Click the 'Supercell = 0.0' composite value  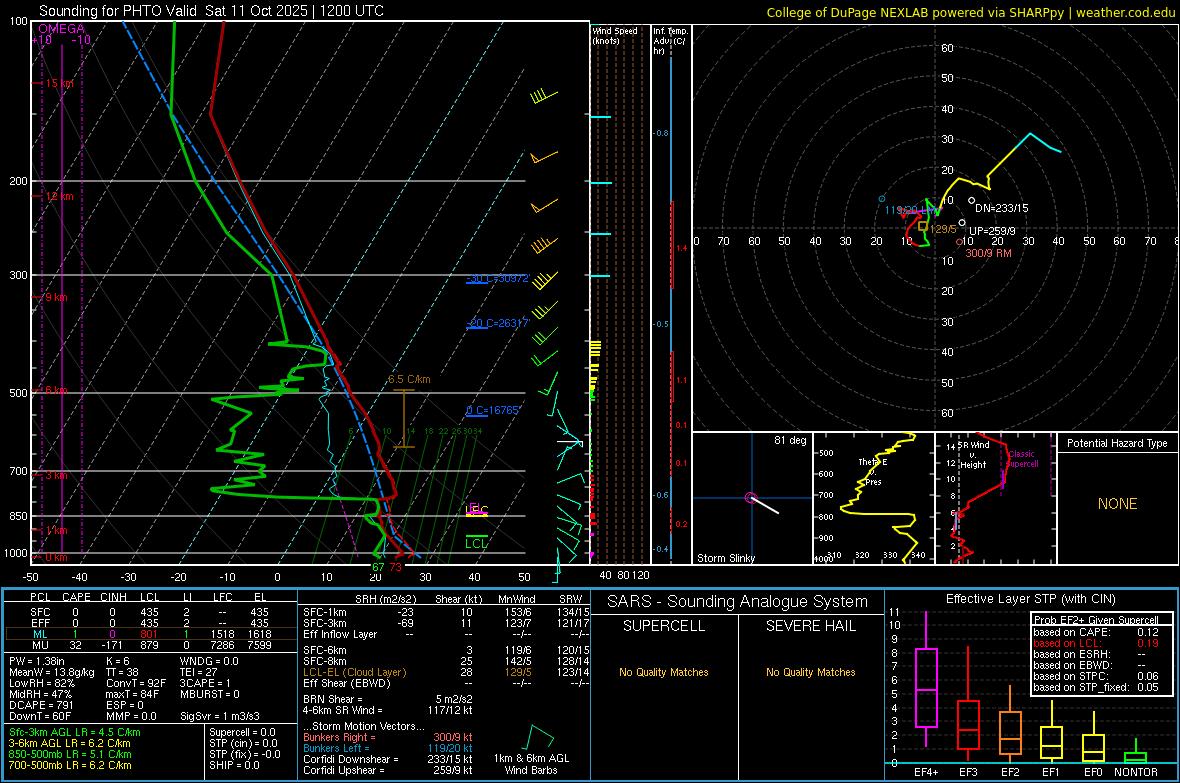(x=242, y=732)
